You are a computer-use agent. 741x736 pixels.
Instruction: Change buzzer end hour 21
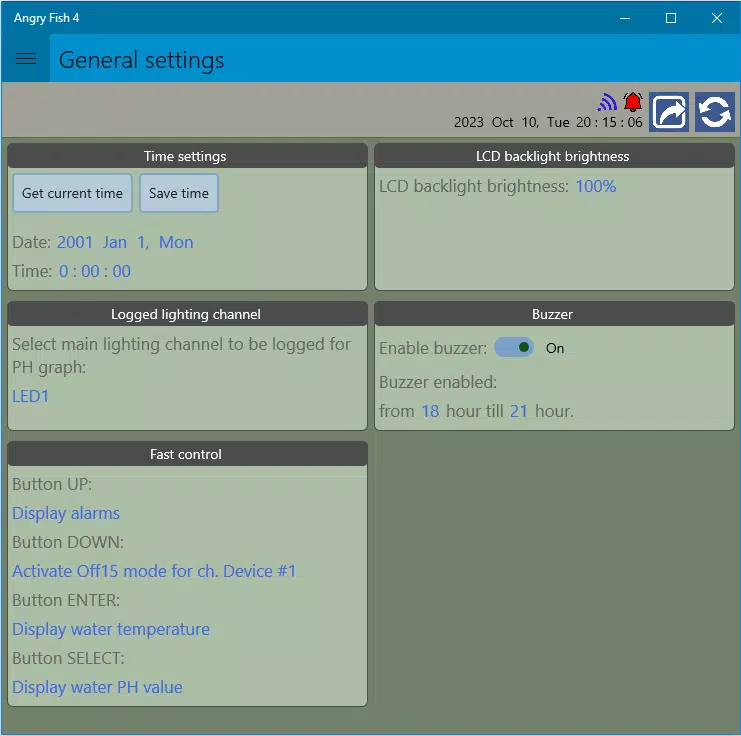518,411
